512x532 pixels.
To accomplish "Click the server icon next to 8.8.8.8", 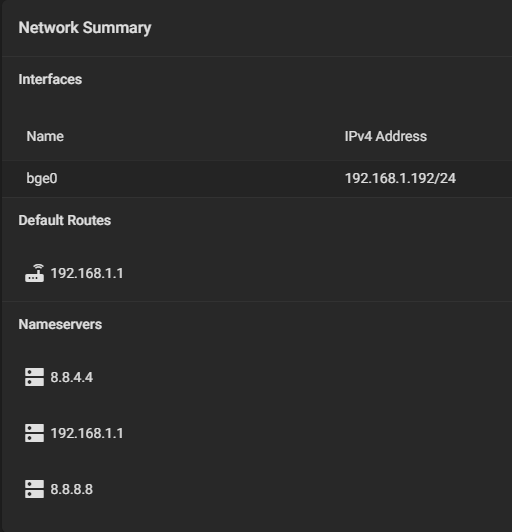I will coord(34,489).
